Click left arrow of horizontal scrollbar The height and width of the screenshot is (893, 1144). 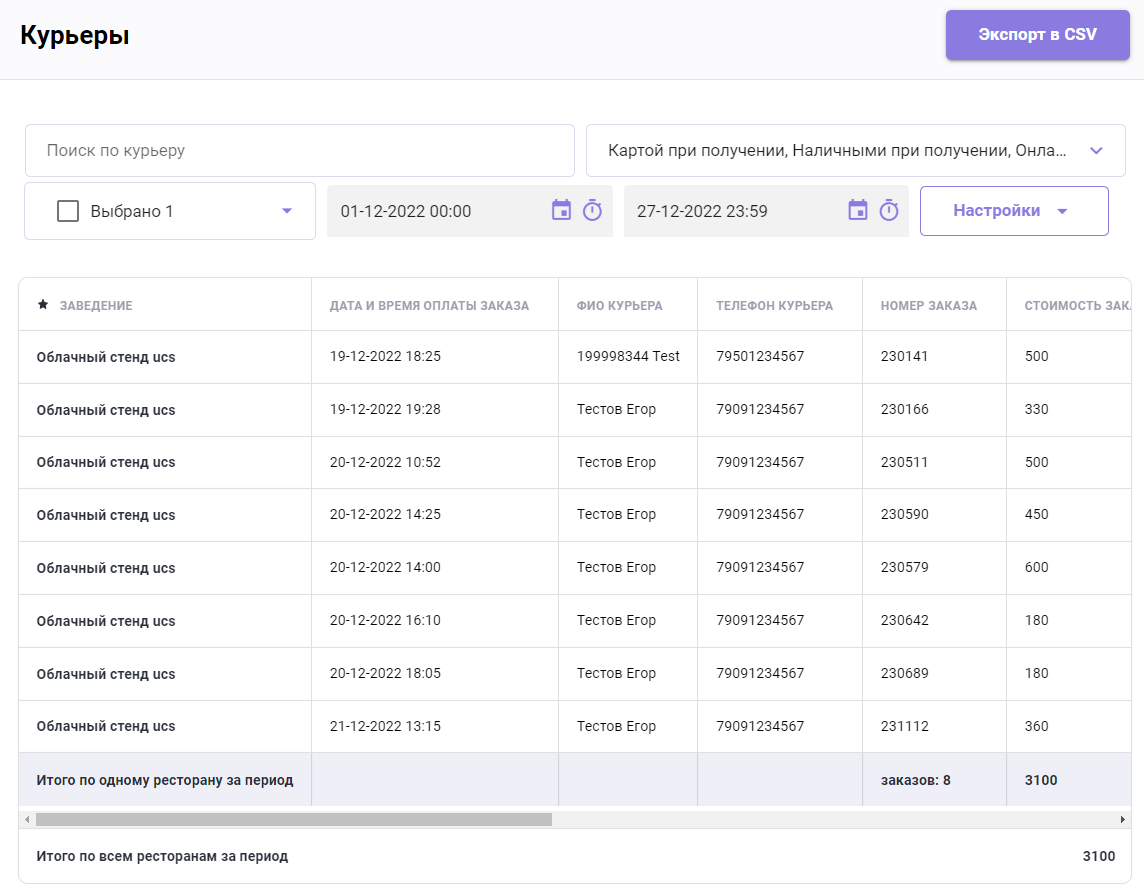(27, 819)
